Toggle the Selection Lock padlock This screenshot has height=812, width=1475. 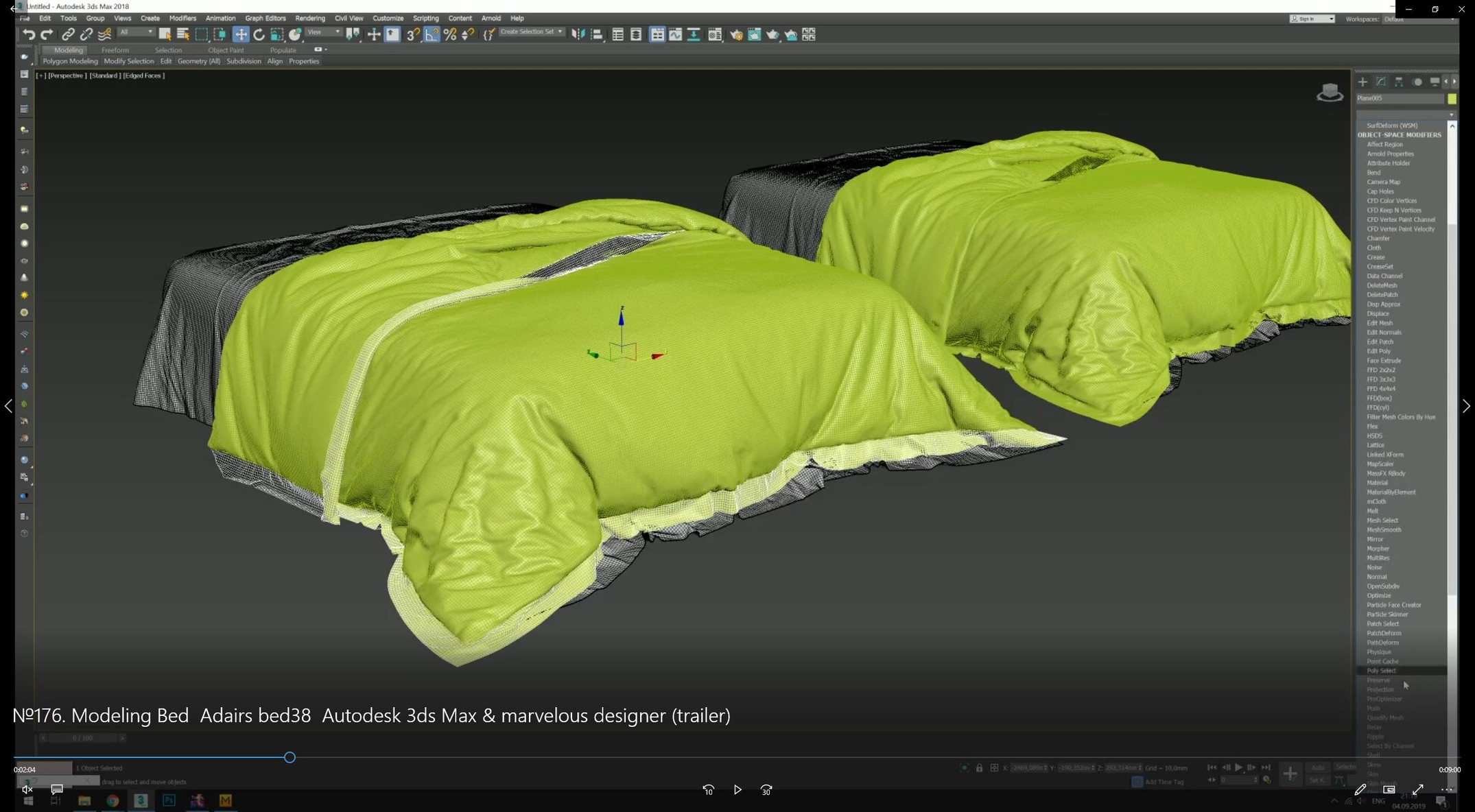979,767
